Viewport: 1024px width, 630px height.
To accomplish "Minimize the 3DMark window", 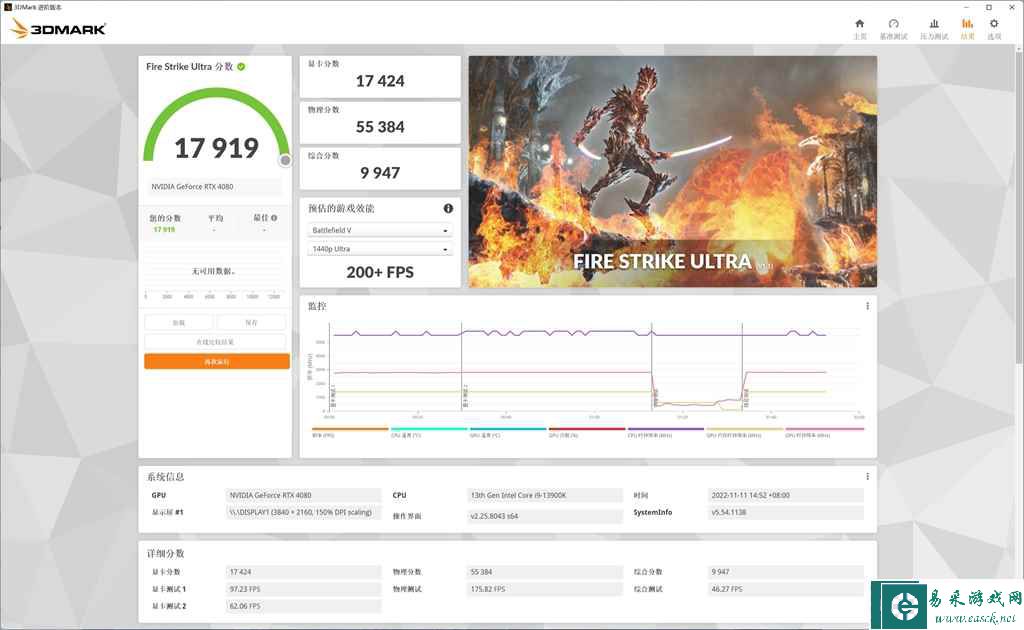I will click(967, 7).
